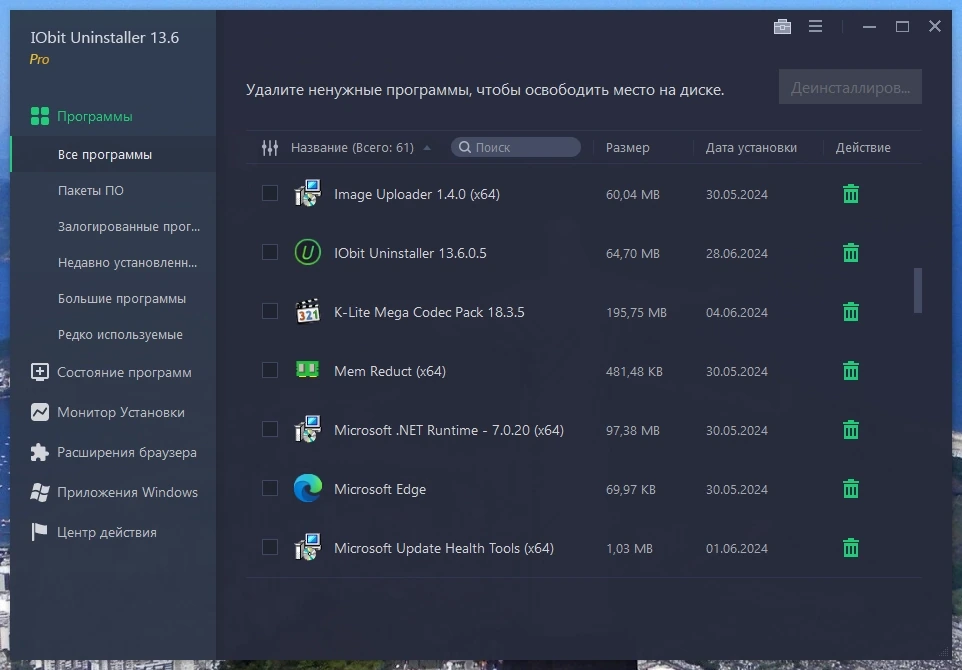Sort by Дата установки column
962x670 pixels.
[751, 148]
